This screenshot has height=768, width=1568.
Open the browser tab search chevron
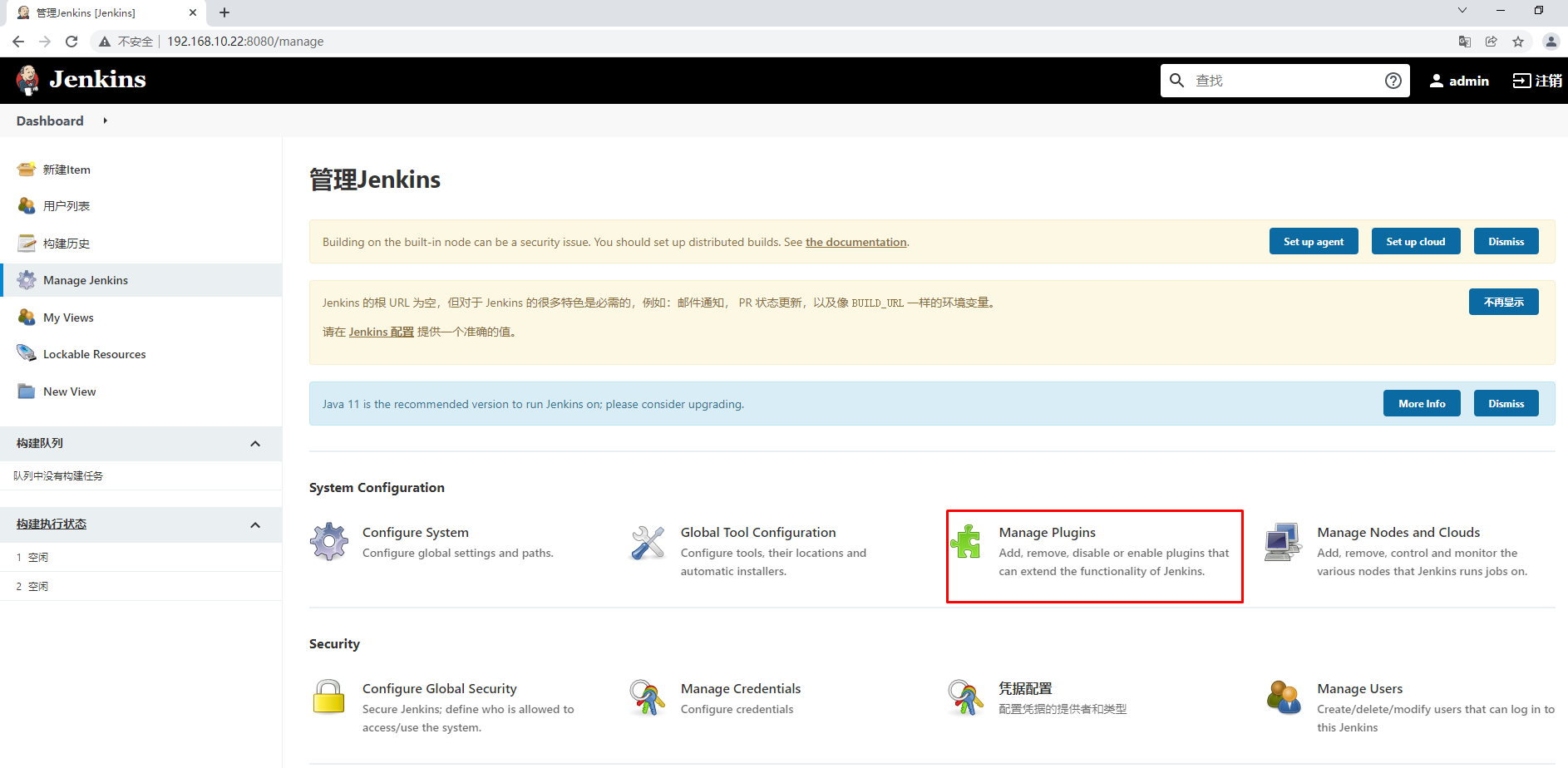[x=1462, y=11]
